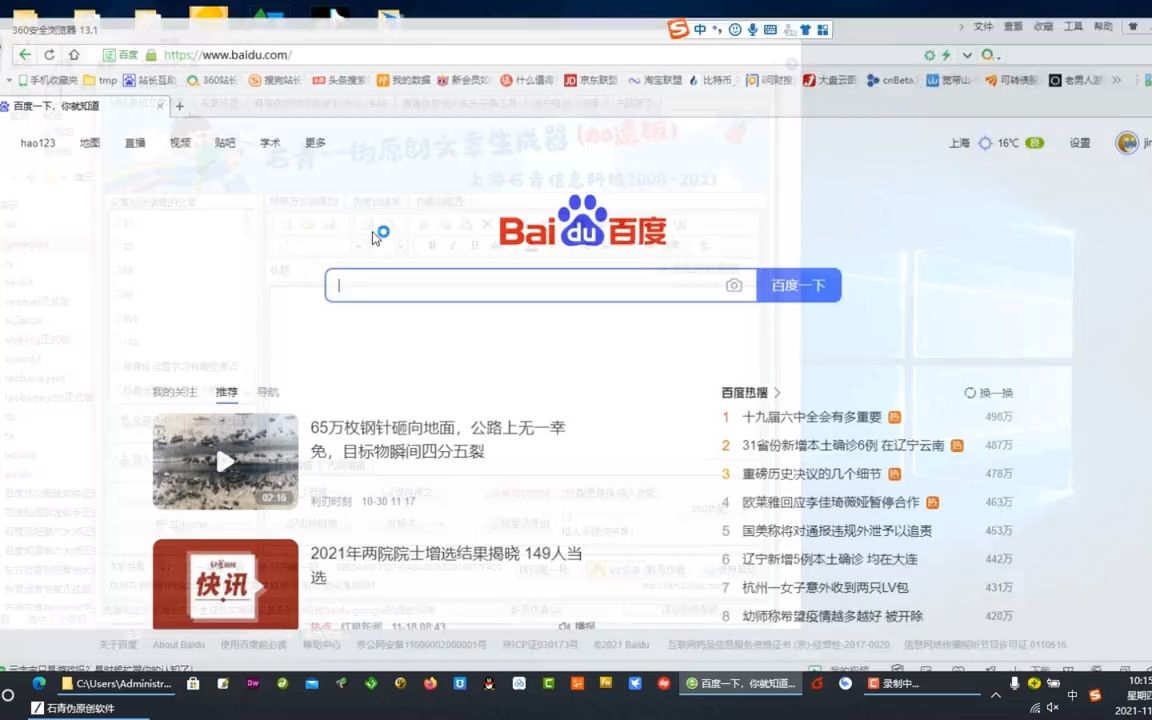Screen dimensions: 1152x720
Task: Click the 上海 16℃ weather widget
Action: click(996, 143)
